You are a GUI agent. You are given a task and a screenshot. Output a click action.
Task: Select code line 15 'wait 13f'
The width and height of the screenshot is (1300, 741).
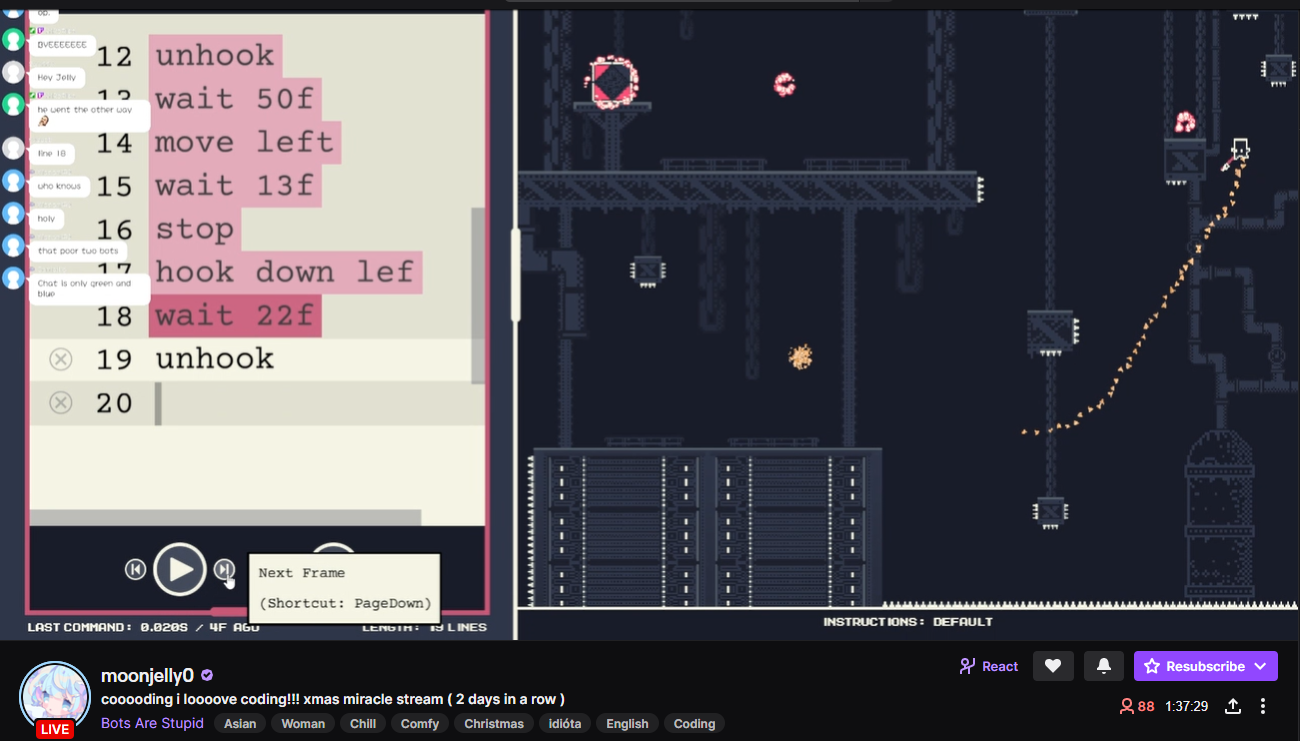click(235, 186)
